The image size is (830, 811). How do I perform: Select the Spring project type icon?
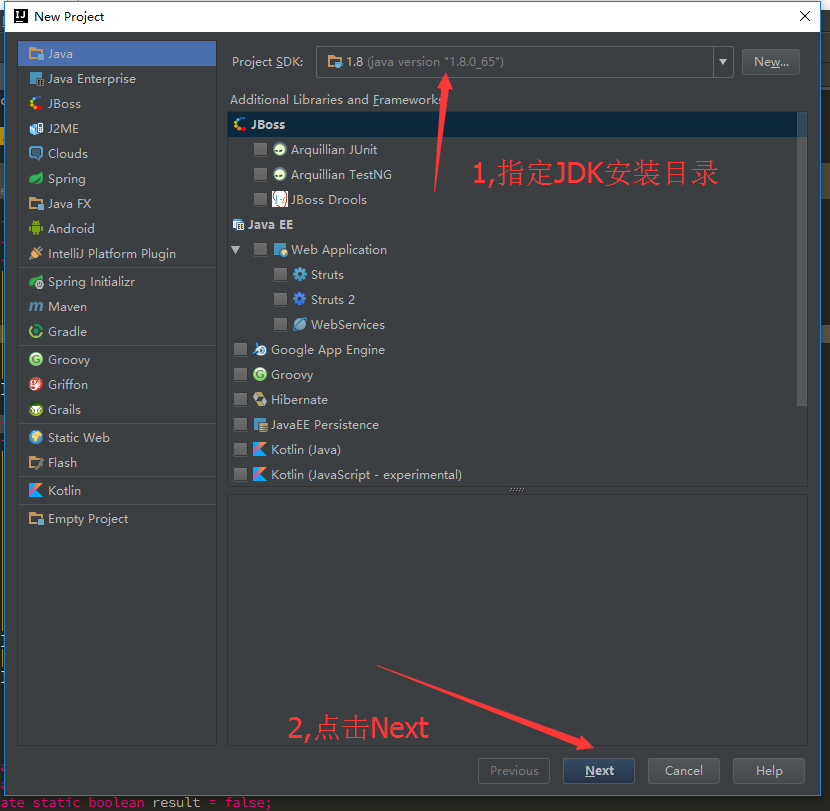(36, 178)
